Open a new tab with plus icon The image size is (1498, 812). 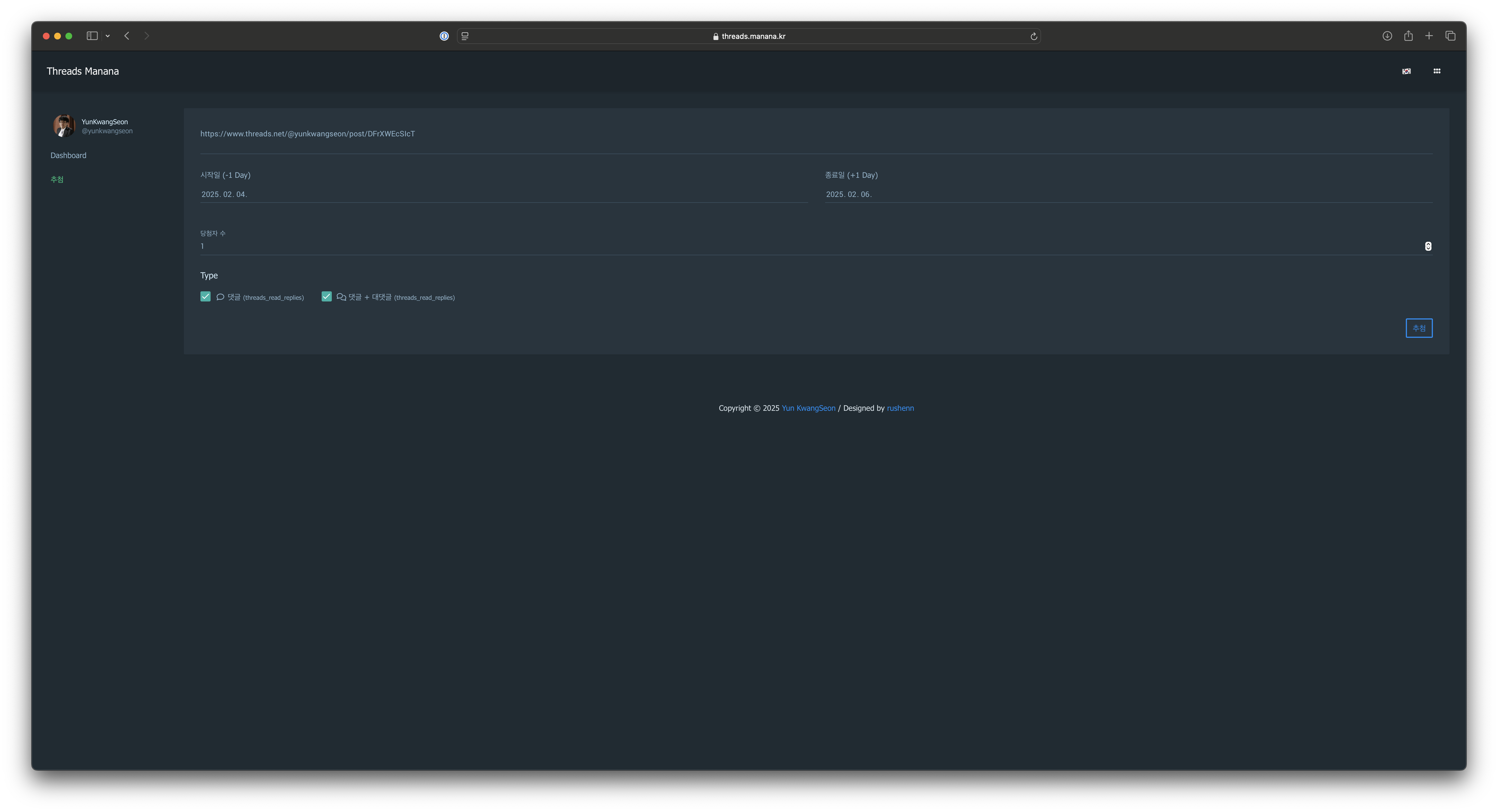[1429, 36]
